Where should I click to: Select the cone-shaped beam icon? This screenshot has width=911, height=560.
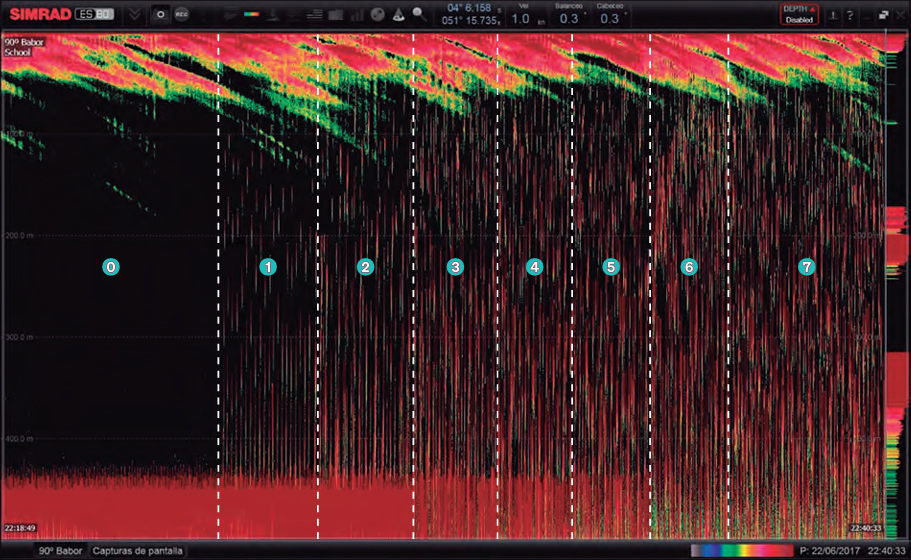pos(398,16)
